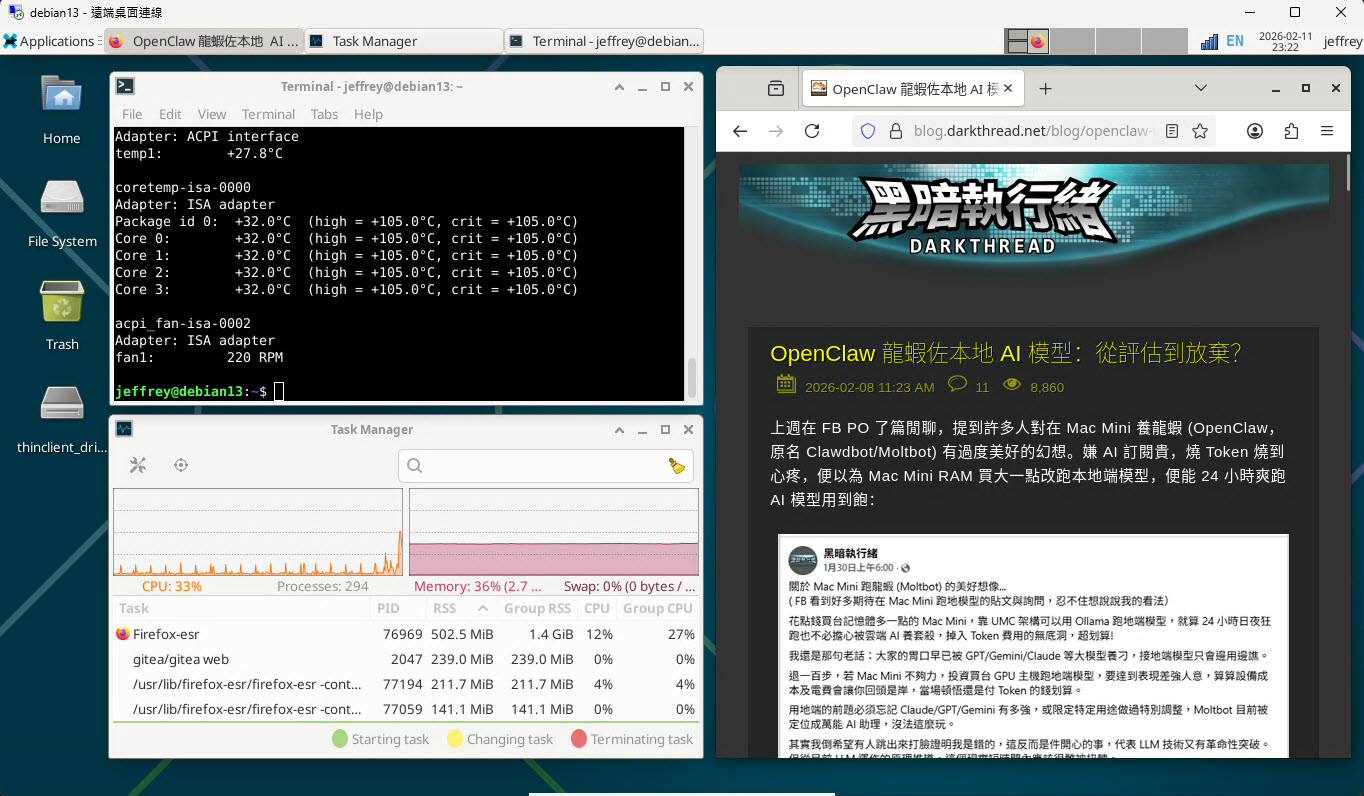Open the OpenClaw article title link
Image resolution: width=1364 pixels, height=796 pixels.
[x=1005, y=353]
